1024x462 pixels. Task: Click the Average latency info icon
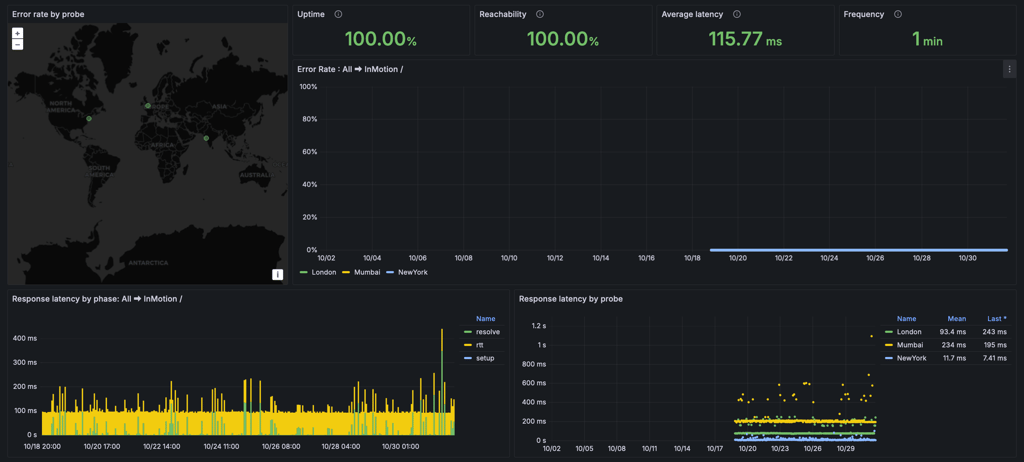click(737, 14)
